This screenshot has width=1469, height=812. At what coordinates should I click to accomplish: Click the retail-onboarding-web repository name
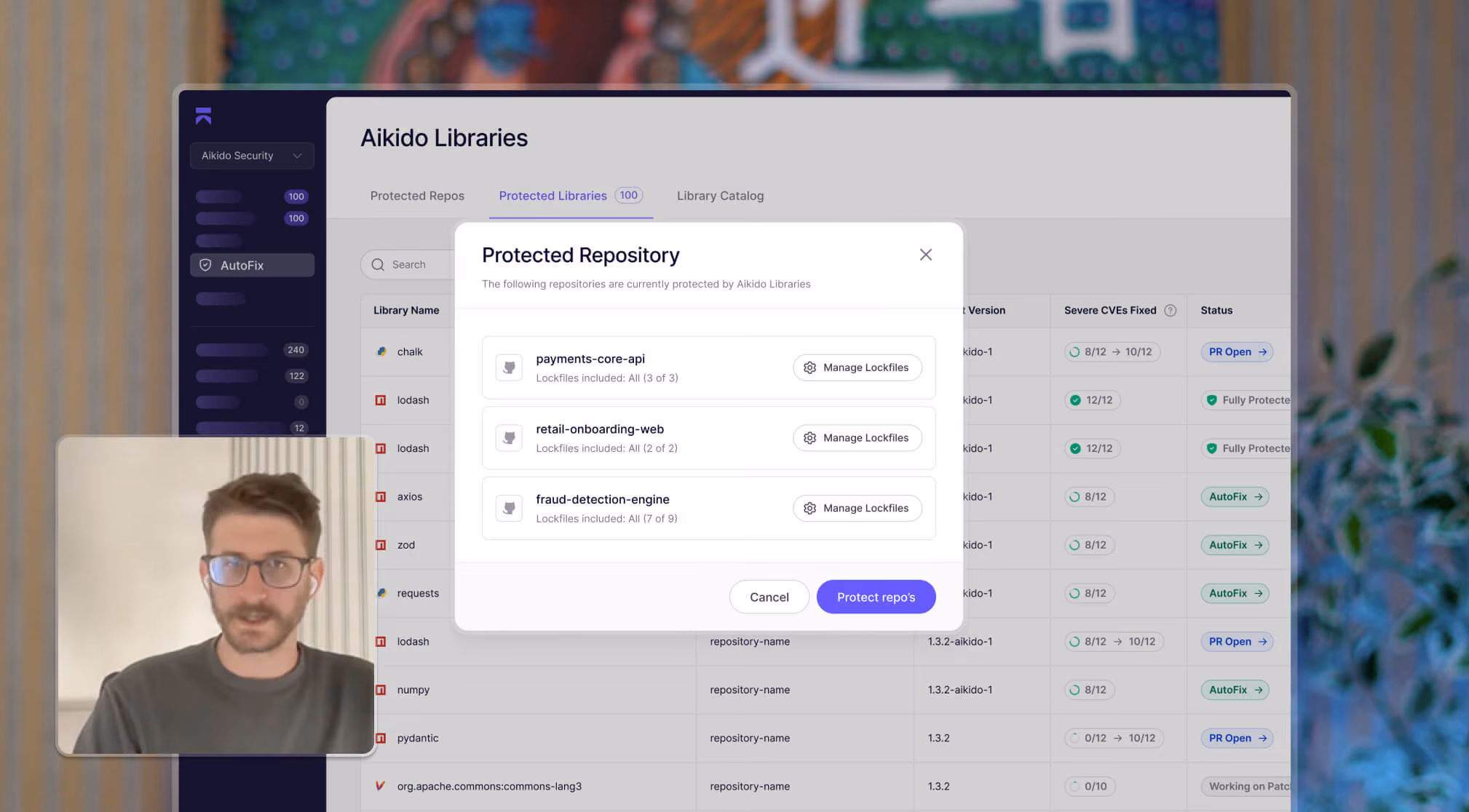pos(600,429)
